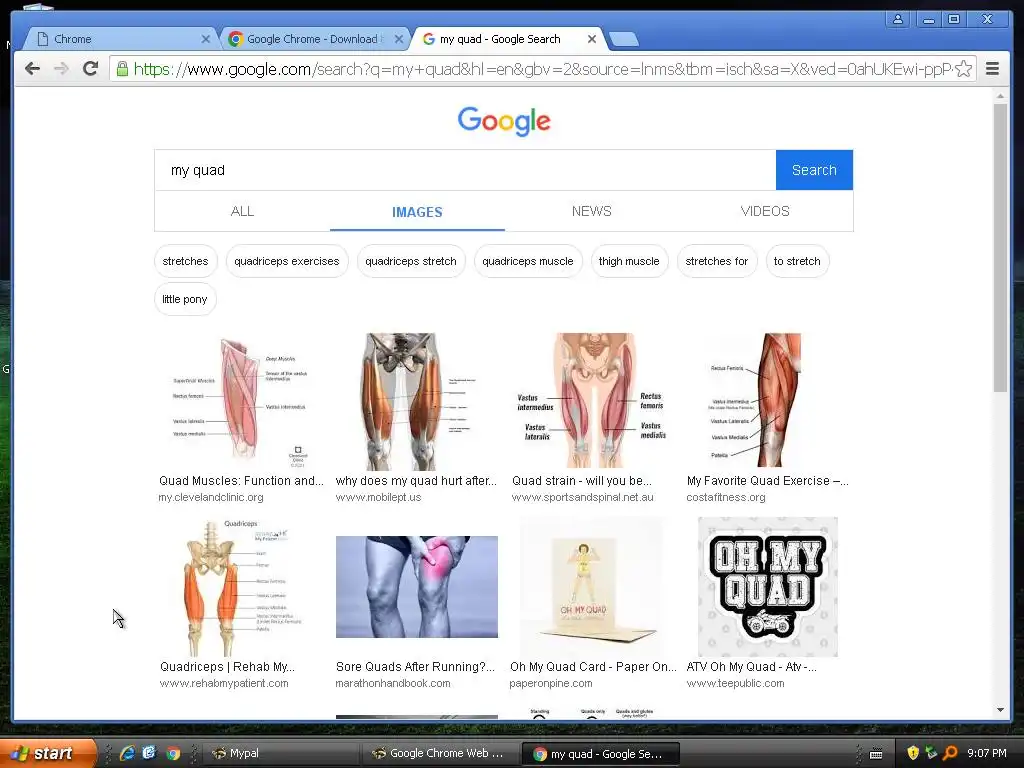
Task: Click the scrollbar down arrow
Action: (x=1000, y=710)
